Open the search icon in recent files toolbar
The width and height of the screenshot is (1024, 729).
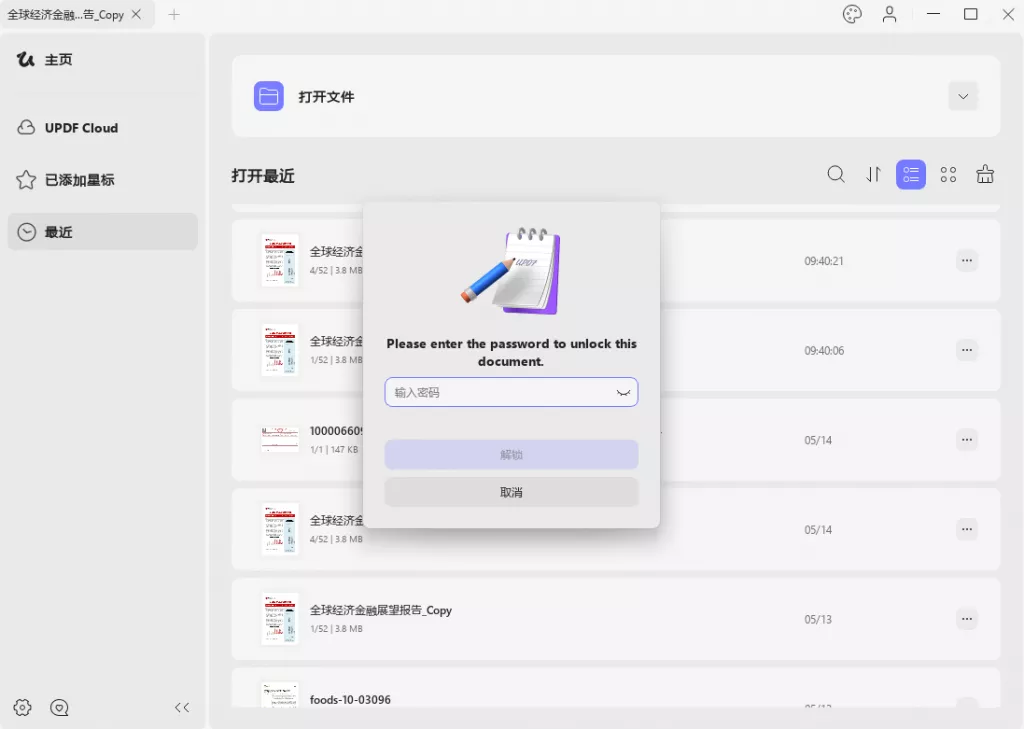pyautogui.click(x=836, y=174)
